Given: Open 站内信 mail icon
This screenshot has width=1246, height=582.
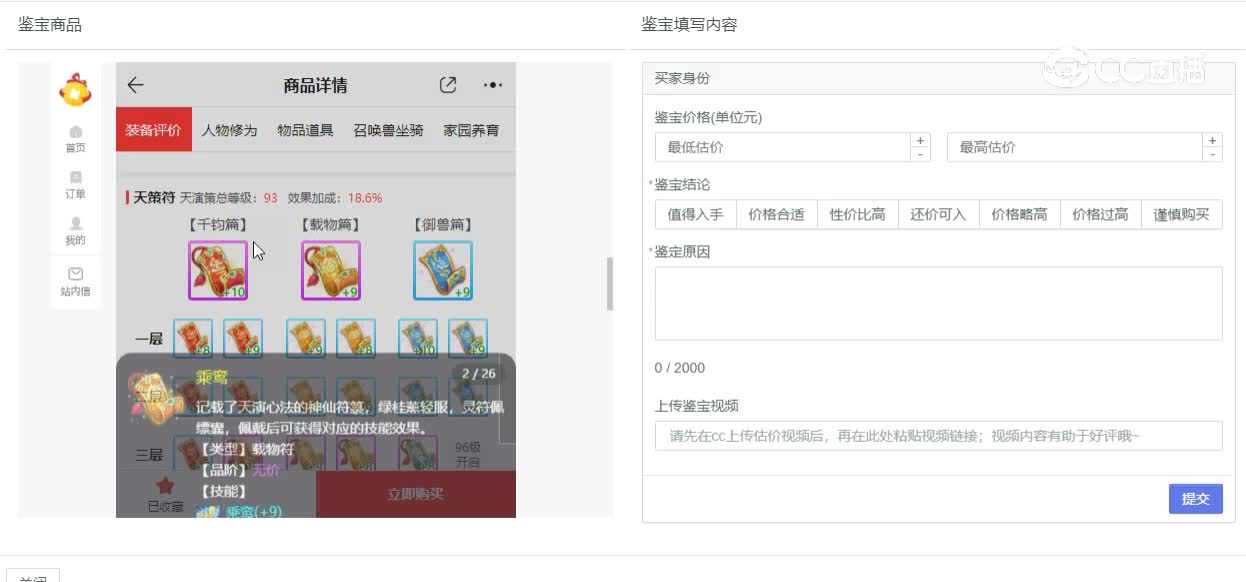Looking at the screenshot, I should click(75, 282).
